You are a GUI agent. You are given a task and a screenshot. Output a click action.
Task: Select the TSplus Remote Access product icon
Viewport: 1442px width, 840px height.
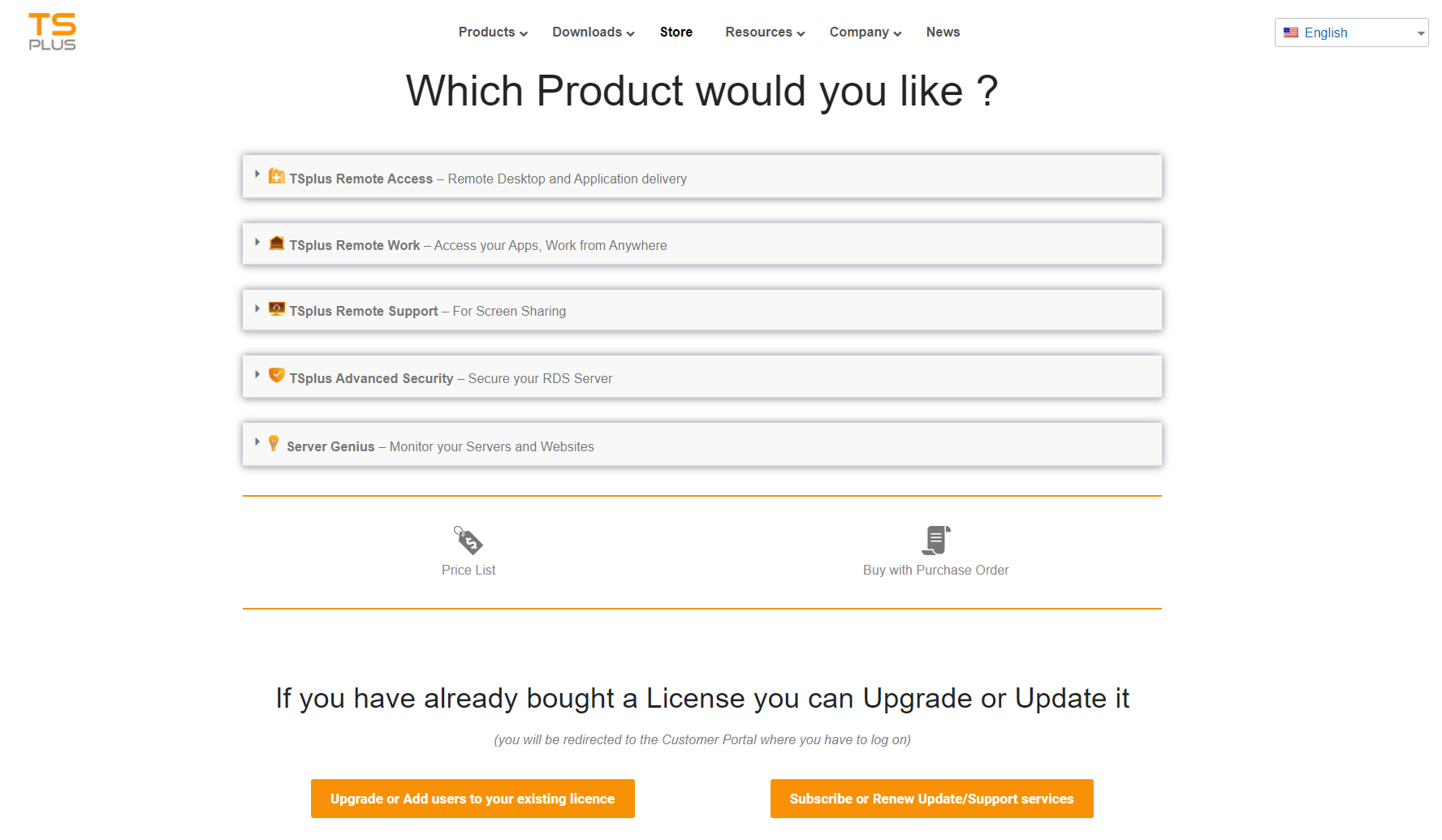(275, 175)
